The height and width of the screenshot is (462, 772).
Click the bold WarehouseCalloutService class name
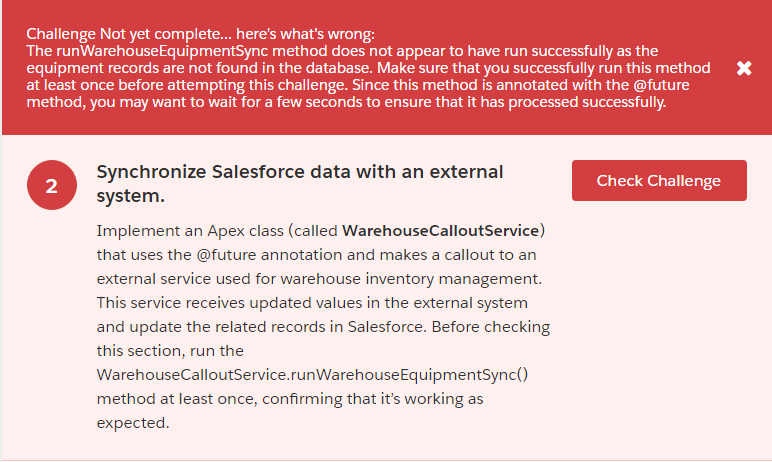443,230
